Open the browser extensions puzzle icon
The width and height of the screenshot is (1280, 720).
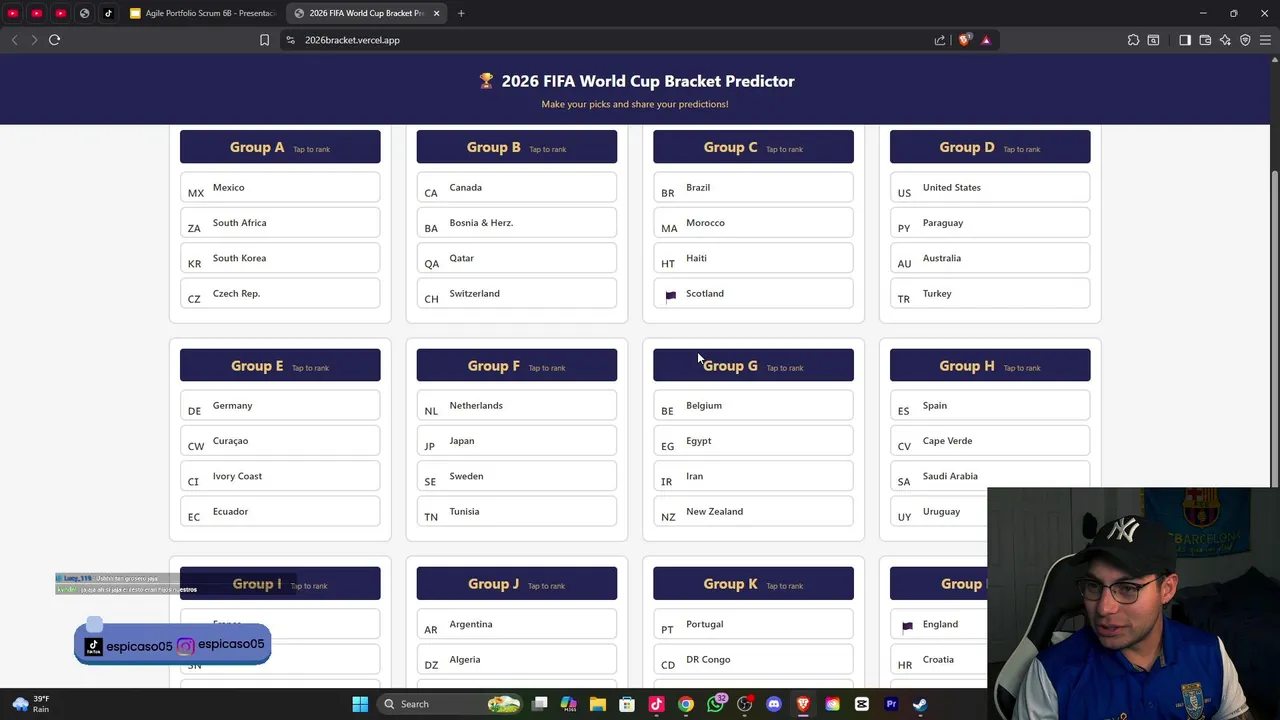coord(1133,40)
